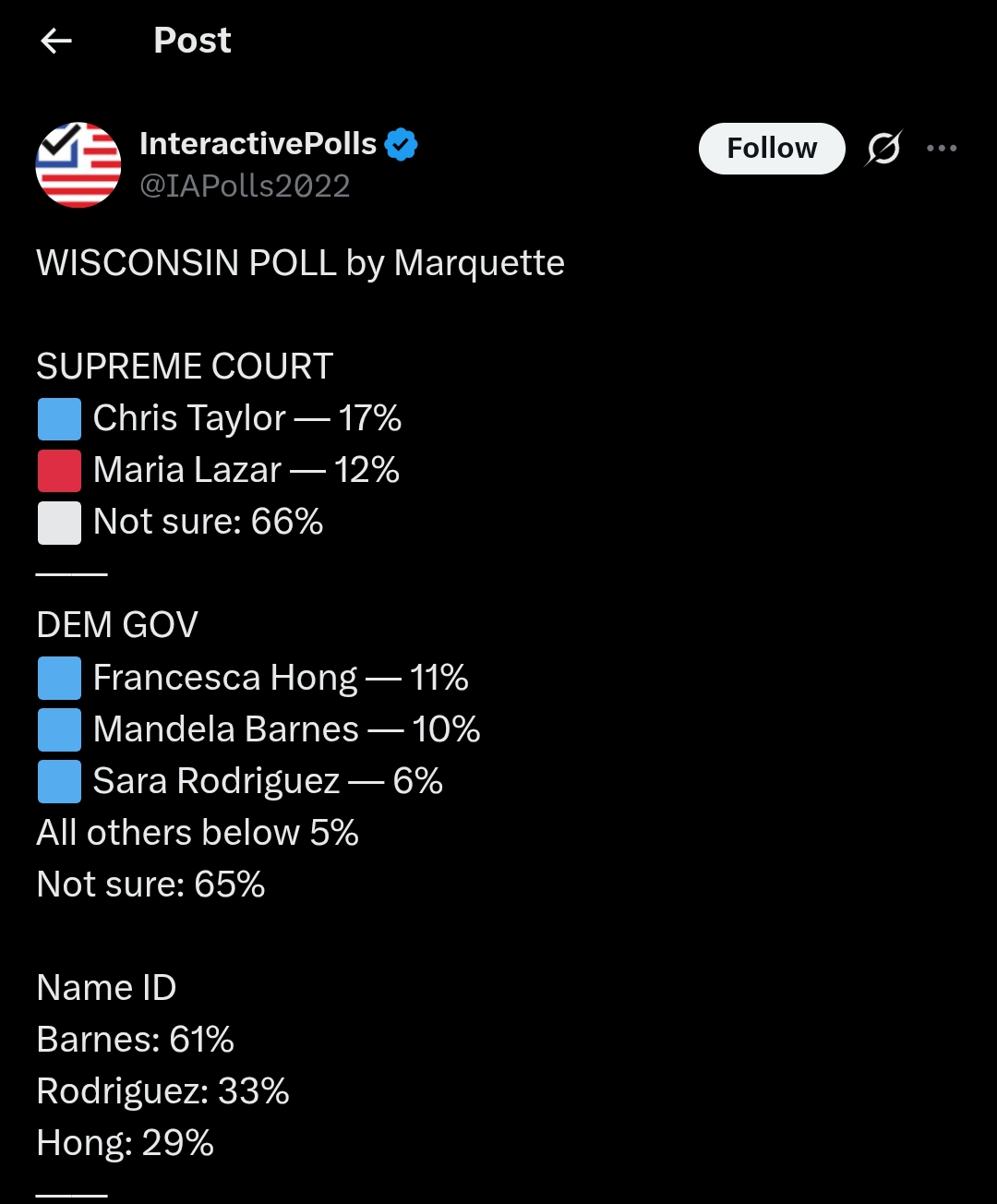Screen dimensions: 997x1204
Task: Click the 'All others below 5%' line
Action: point(198,833)
